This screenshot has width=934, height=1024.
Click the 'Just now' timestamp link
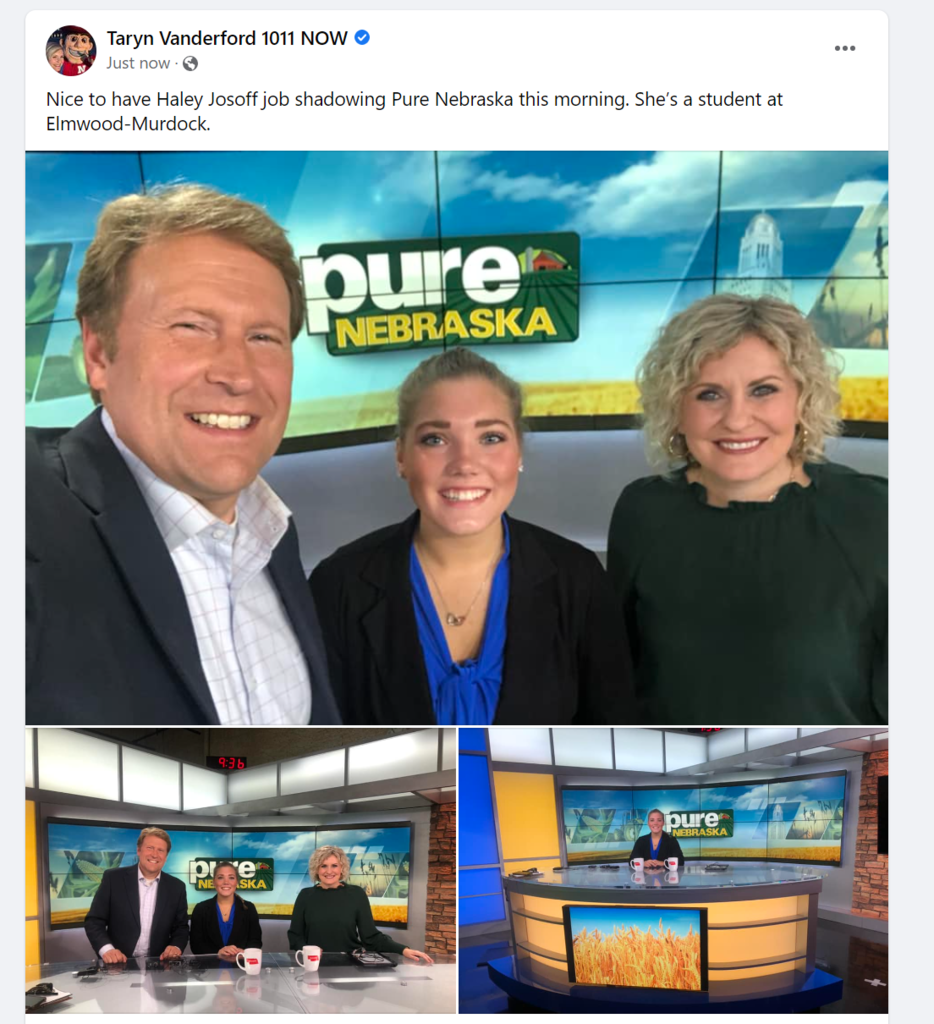138,63
